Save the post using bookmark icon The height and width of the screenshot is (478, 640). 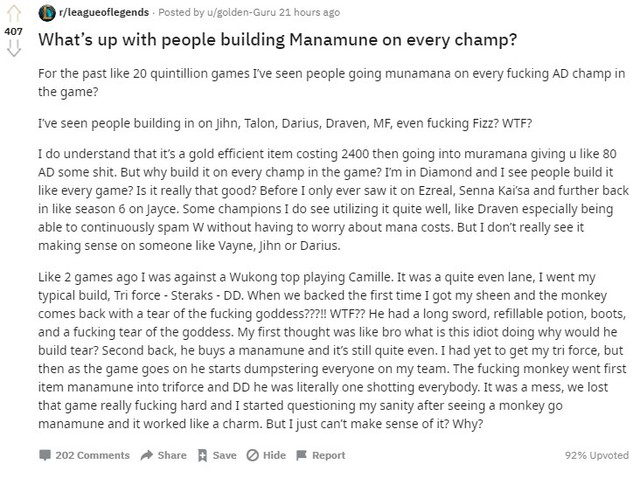(x=203, y=455)
